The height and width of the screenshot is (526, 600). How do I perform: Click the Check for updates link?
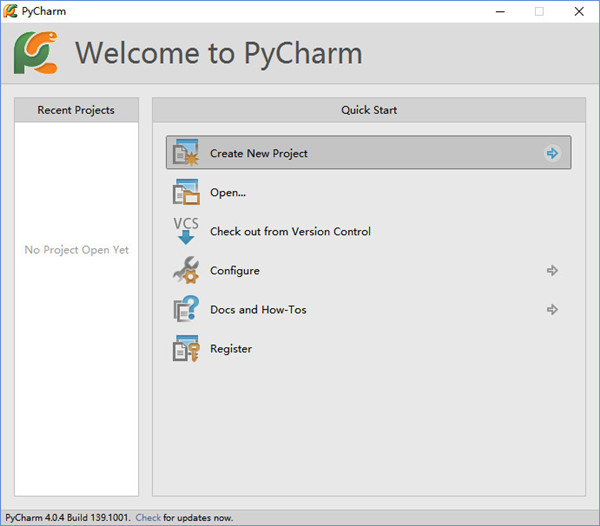click(x=148, y=518)
